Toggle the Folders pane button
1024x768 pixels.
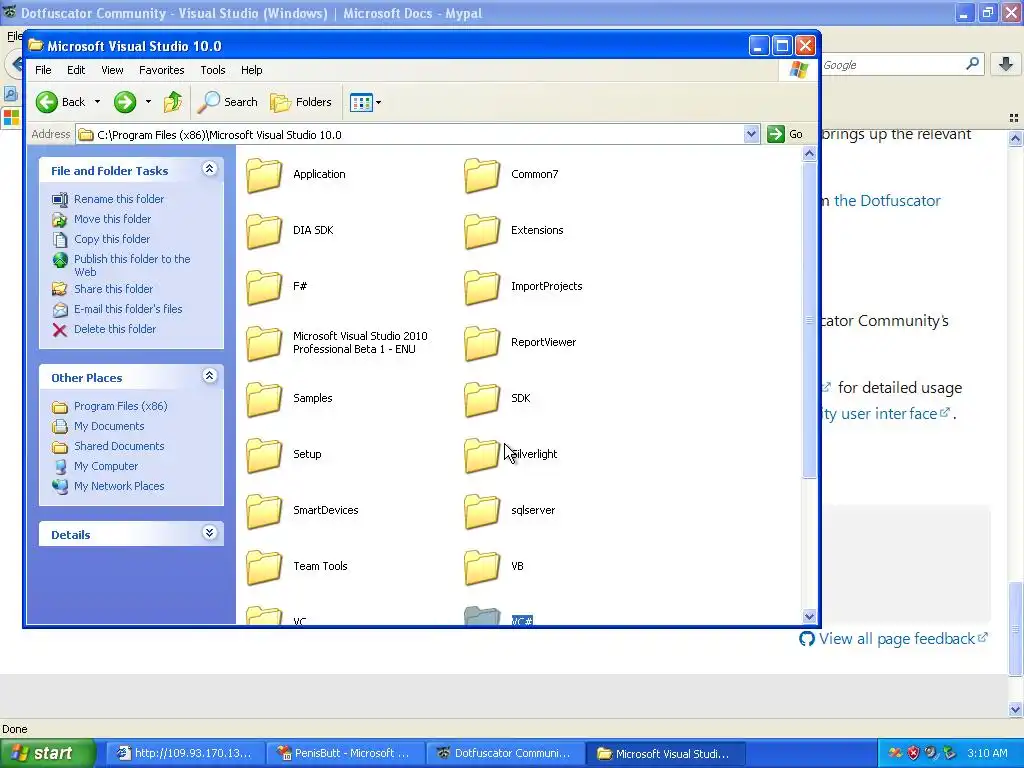(301, 102)
